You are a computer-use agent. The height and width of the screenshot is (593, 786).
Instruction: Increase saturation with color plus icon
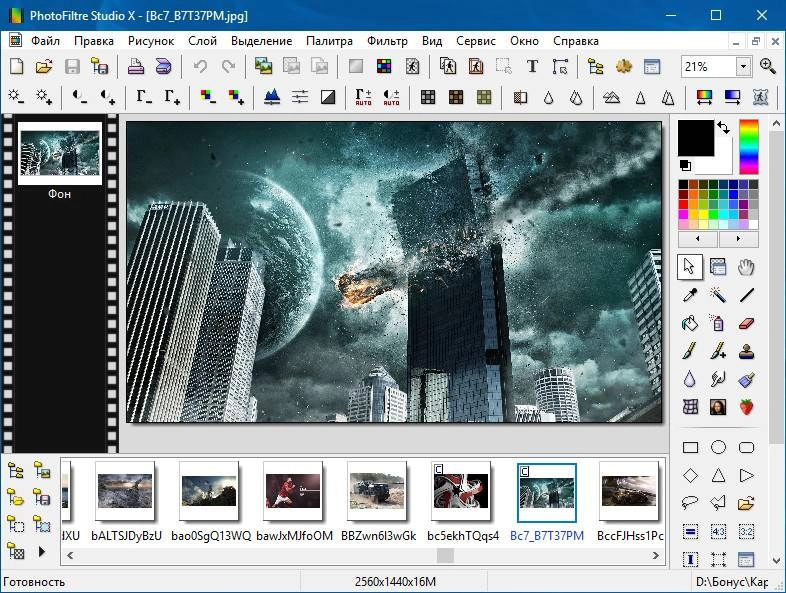coord(236,97)
